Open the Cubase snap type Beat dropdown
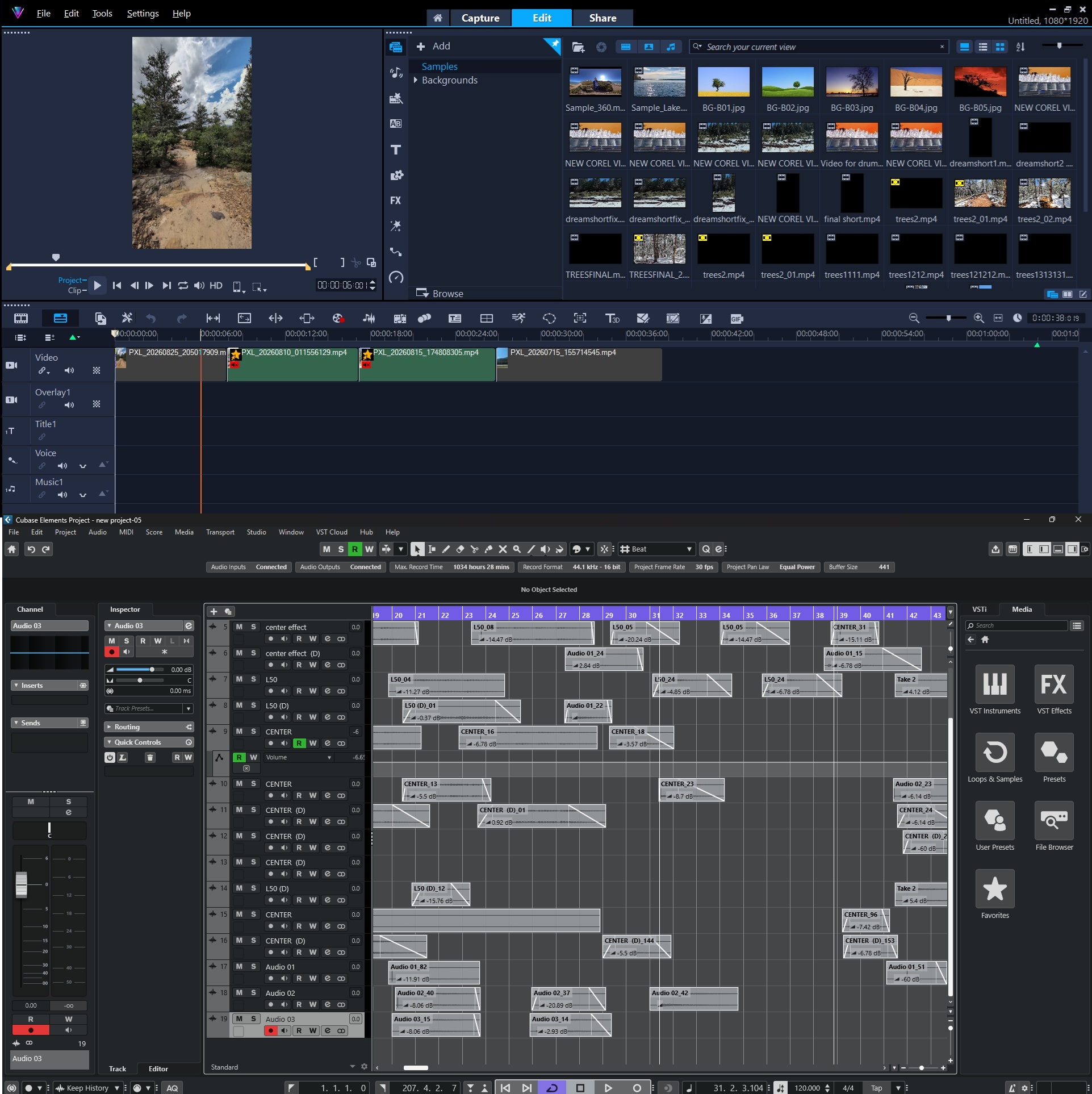This screenshot has width=1092, height=1094. point(657,549)
